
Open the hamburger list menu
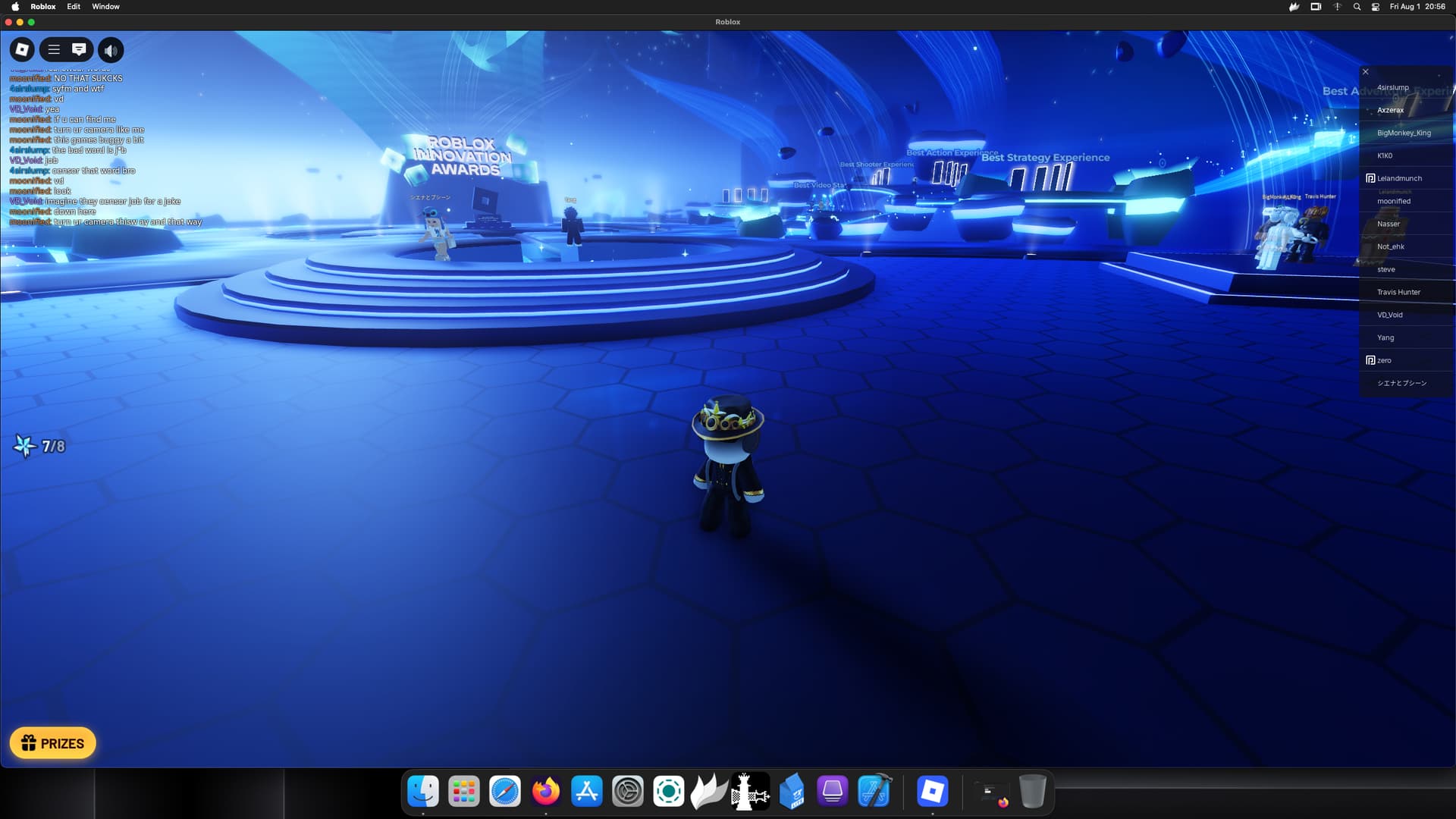point(54,50)
